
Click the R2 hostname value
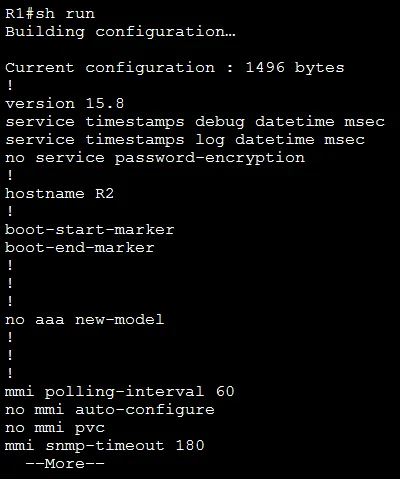pyautogui.click(x=104, y=194)
